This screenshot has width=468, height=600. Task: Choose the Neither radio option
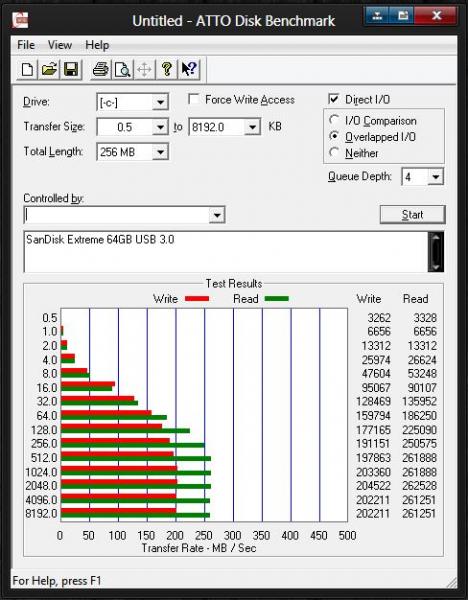coord(334,152)
